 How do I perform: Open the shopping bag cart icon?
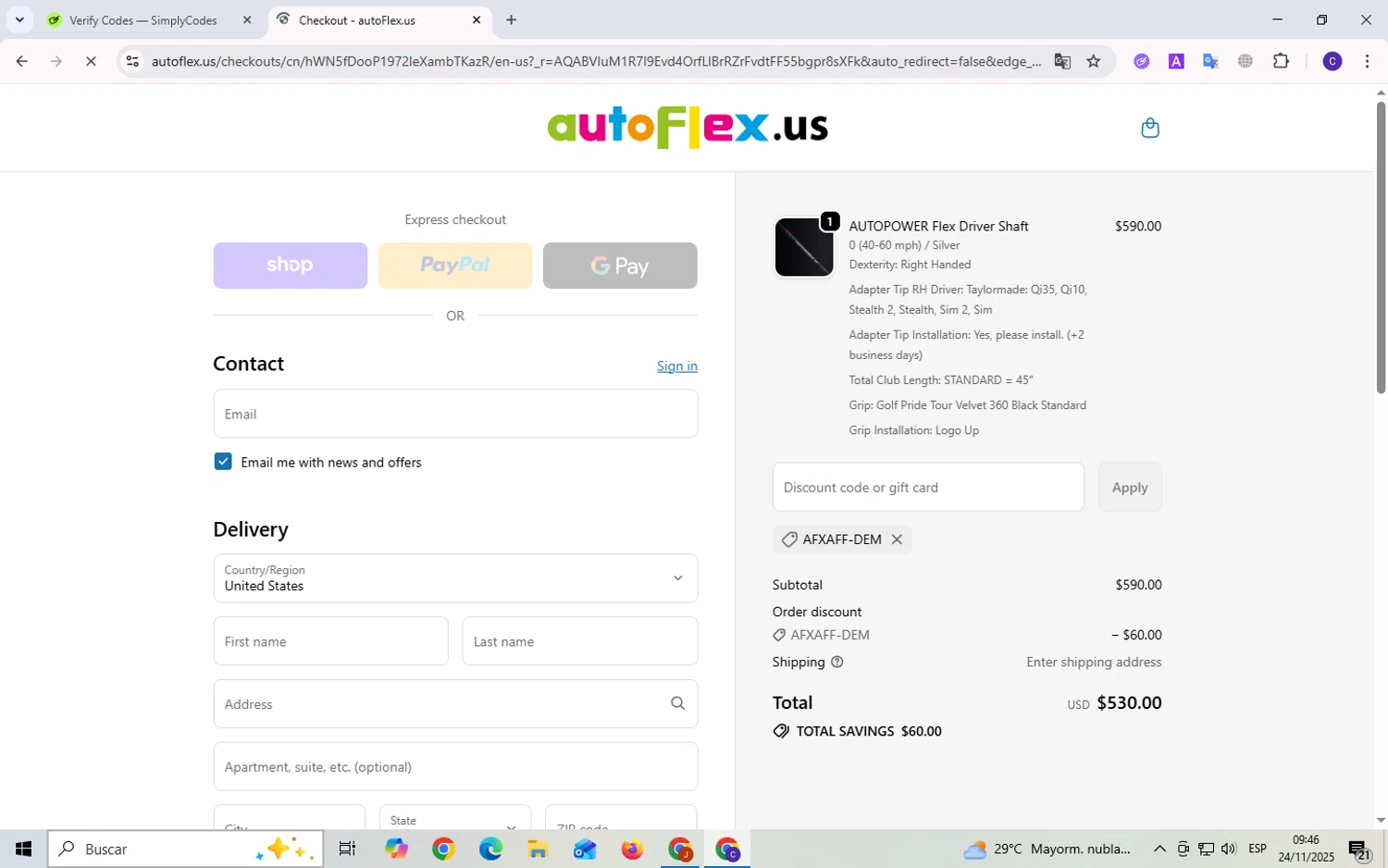click(x=1150, y=128)
